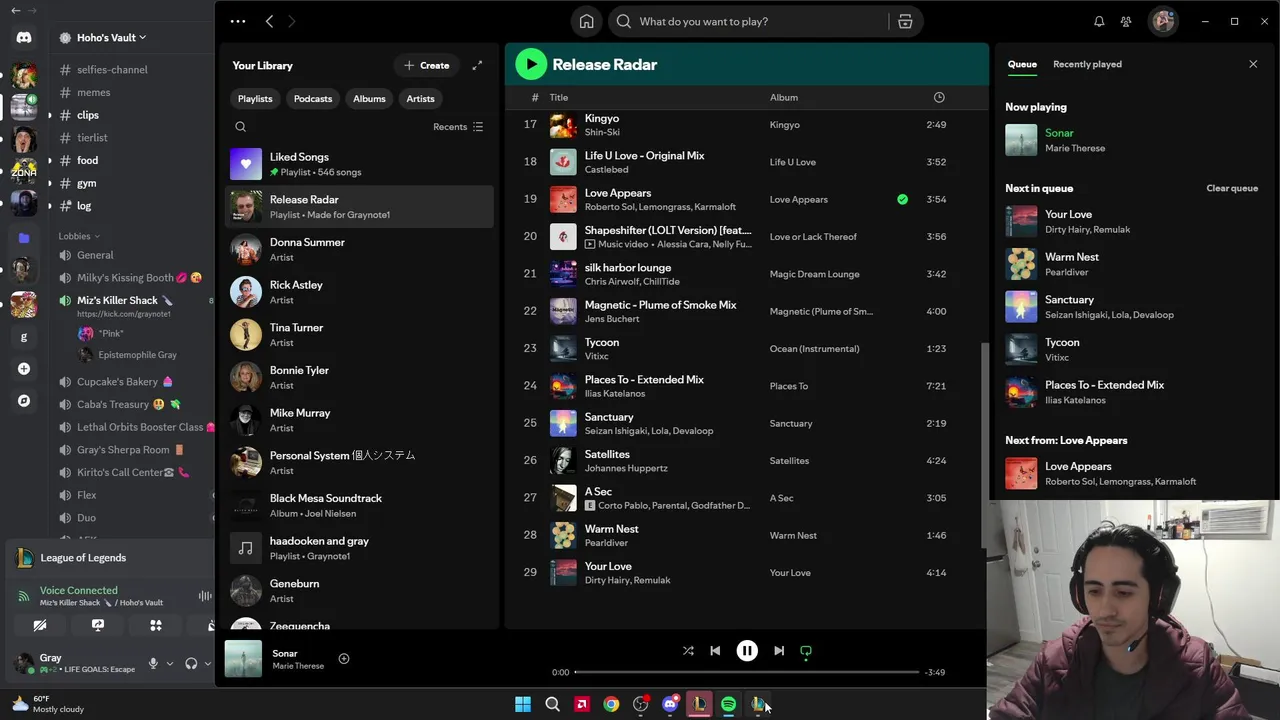
Task: Open Hoho's Vault server dropdown in Discord
Action: click(x=110, y=38)
